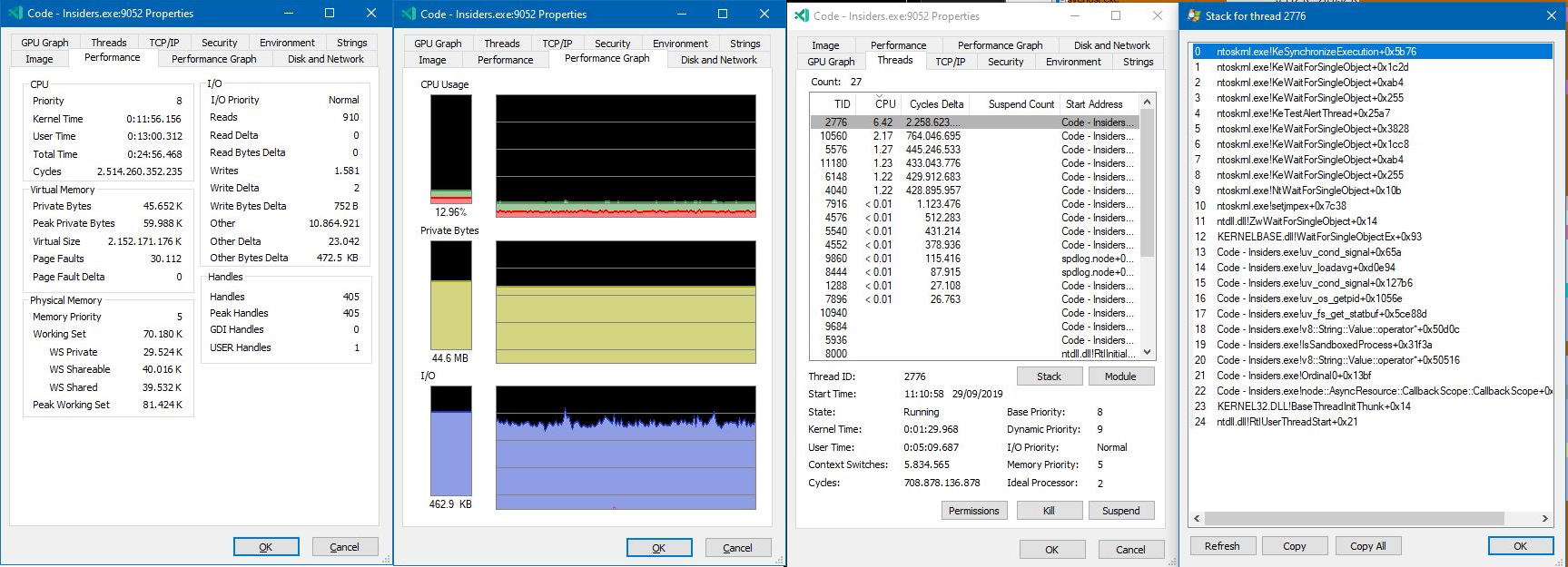This screenshot has width=1568, height=567.
Task: Click stack list left scroll arrow
Action: tap(1197, 519)
